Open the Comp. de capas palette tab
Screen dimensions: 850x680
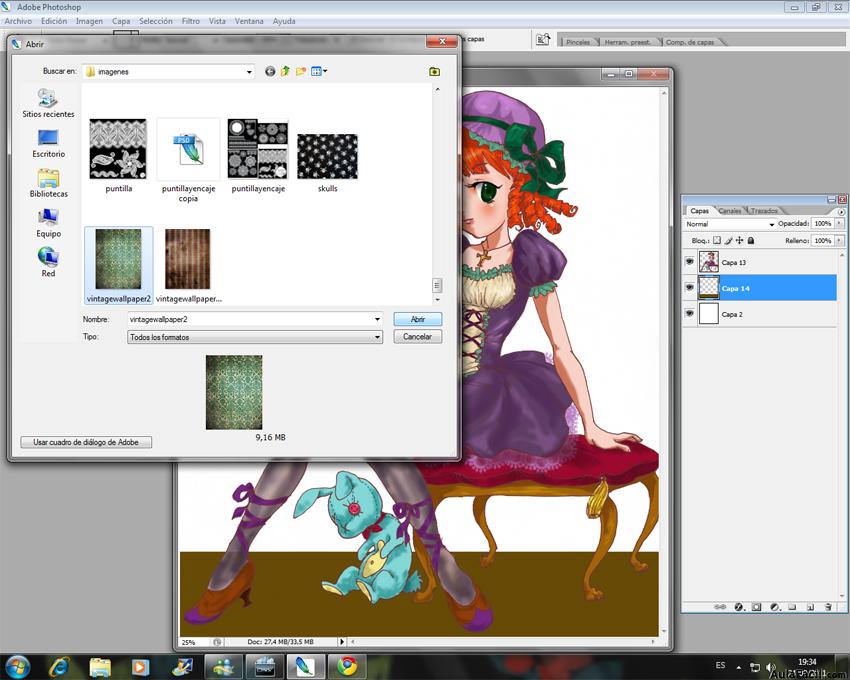tap(690, 42)
